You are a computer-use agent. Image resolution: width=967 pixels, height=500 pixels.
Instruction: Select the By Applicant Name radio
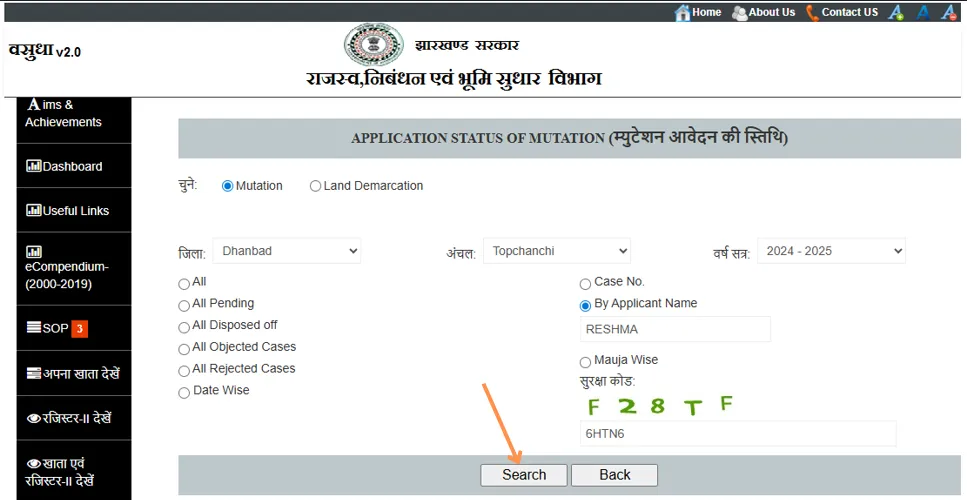click(585, 306)
